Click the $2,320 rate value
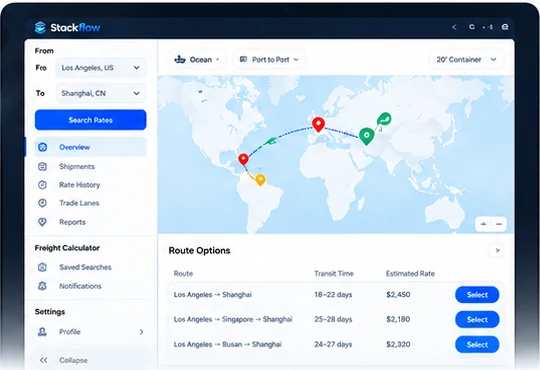Viewport: 540px width, 370px height. [x=398, y=344]
